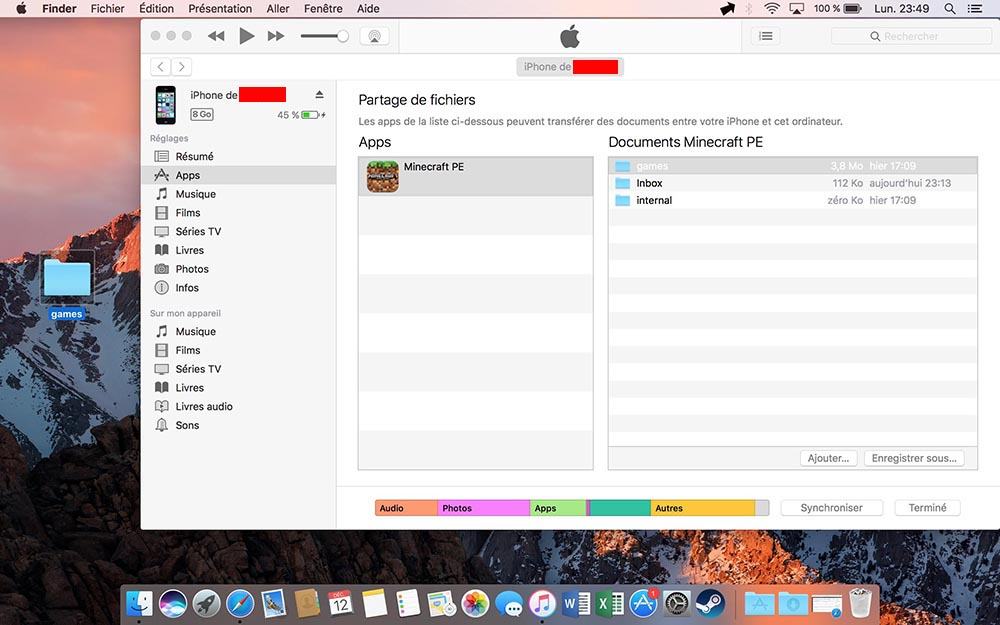
Task: Skip forward with the fast-forward button
Action: [x=276, y=36]
